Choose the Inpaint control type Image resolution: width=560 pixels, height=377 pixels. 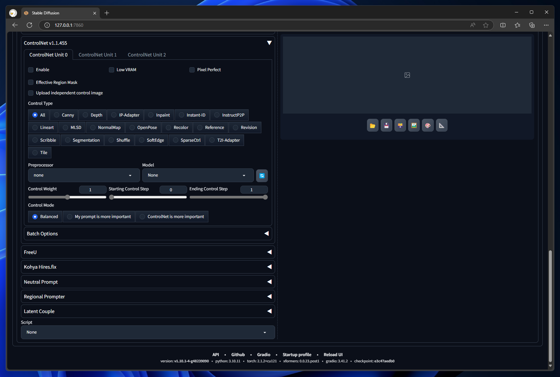coord(159,115)
